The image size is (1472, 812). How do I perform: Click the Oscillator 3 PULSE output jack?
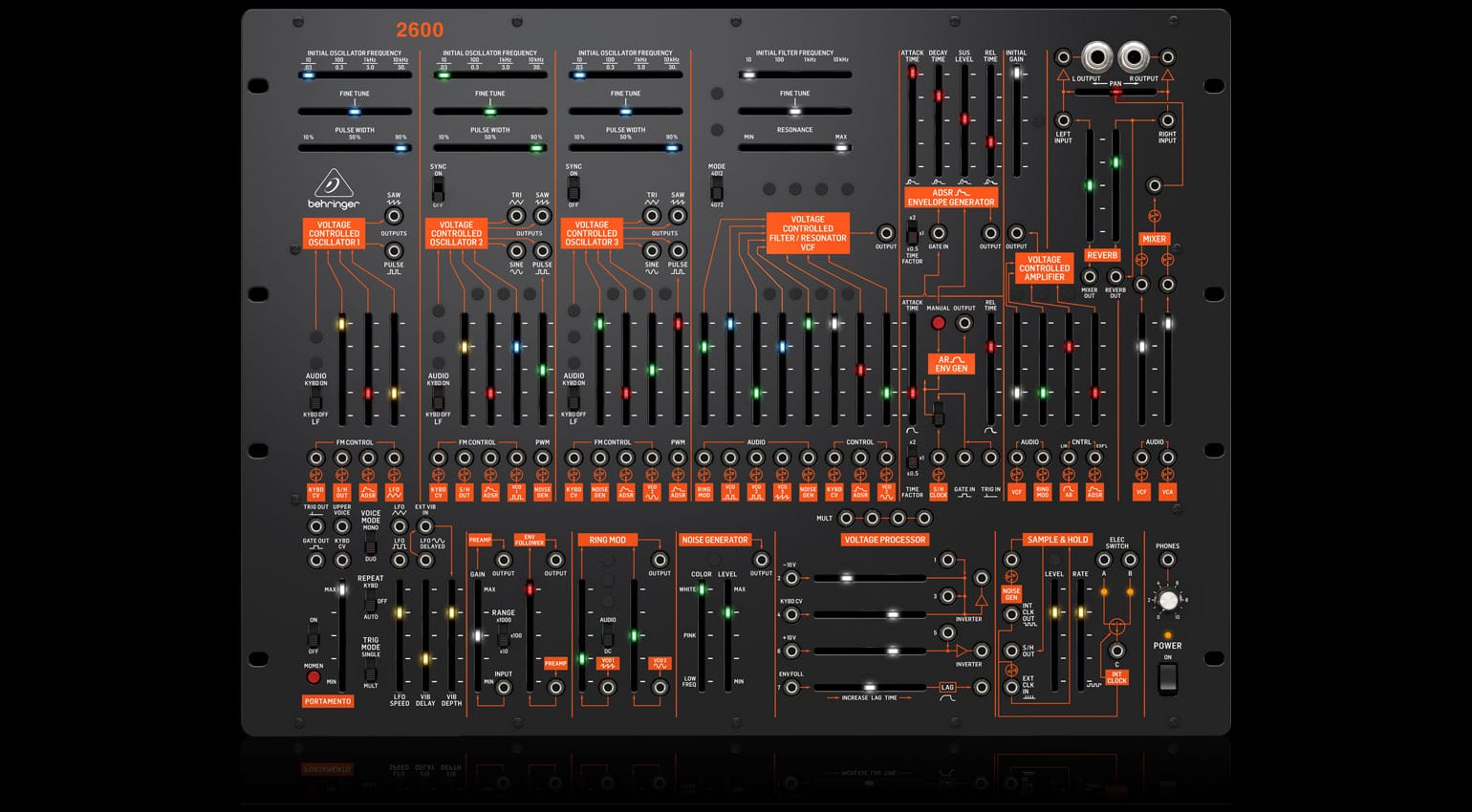678,251
